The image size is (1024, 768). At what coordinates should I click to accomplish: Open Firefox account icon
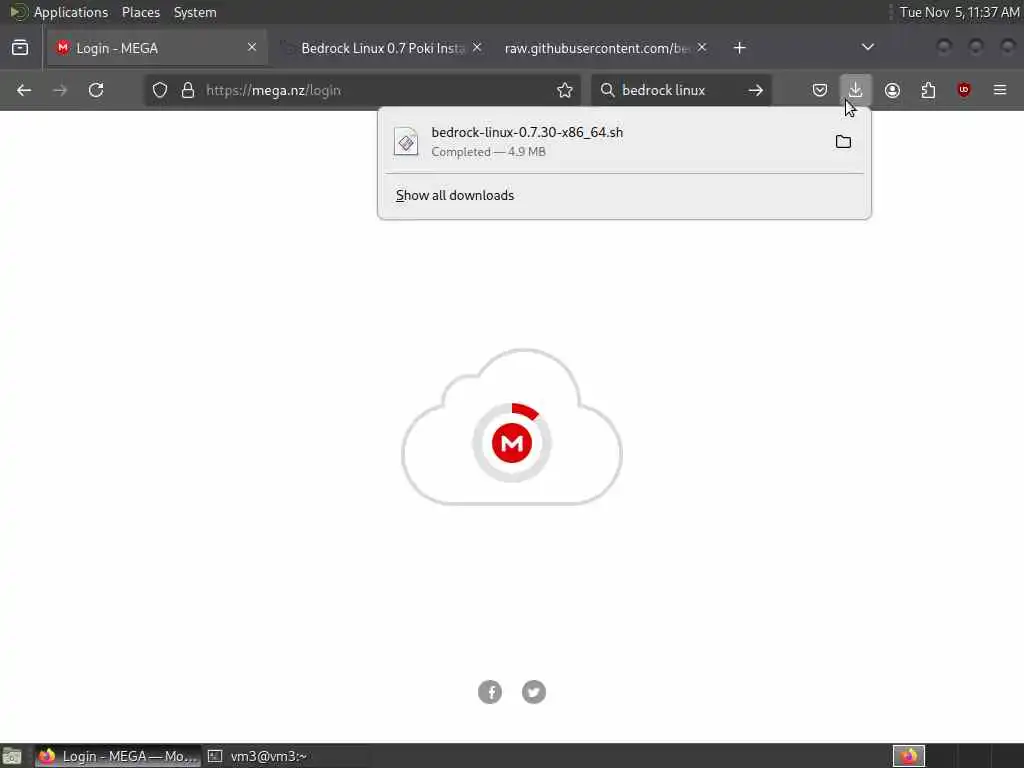(892, 90)
